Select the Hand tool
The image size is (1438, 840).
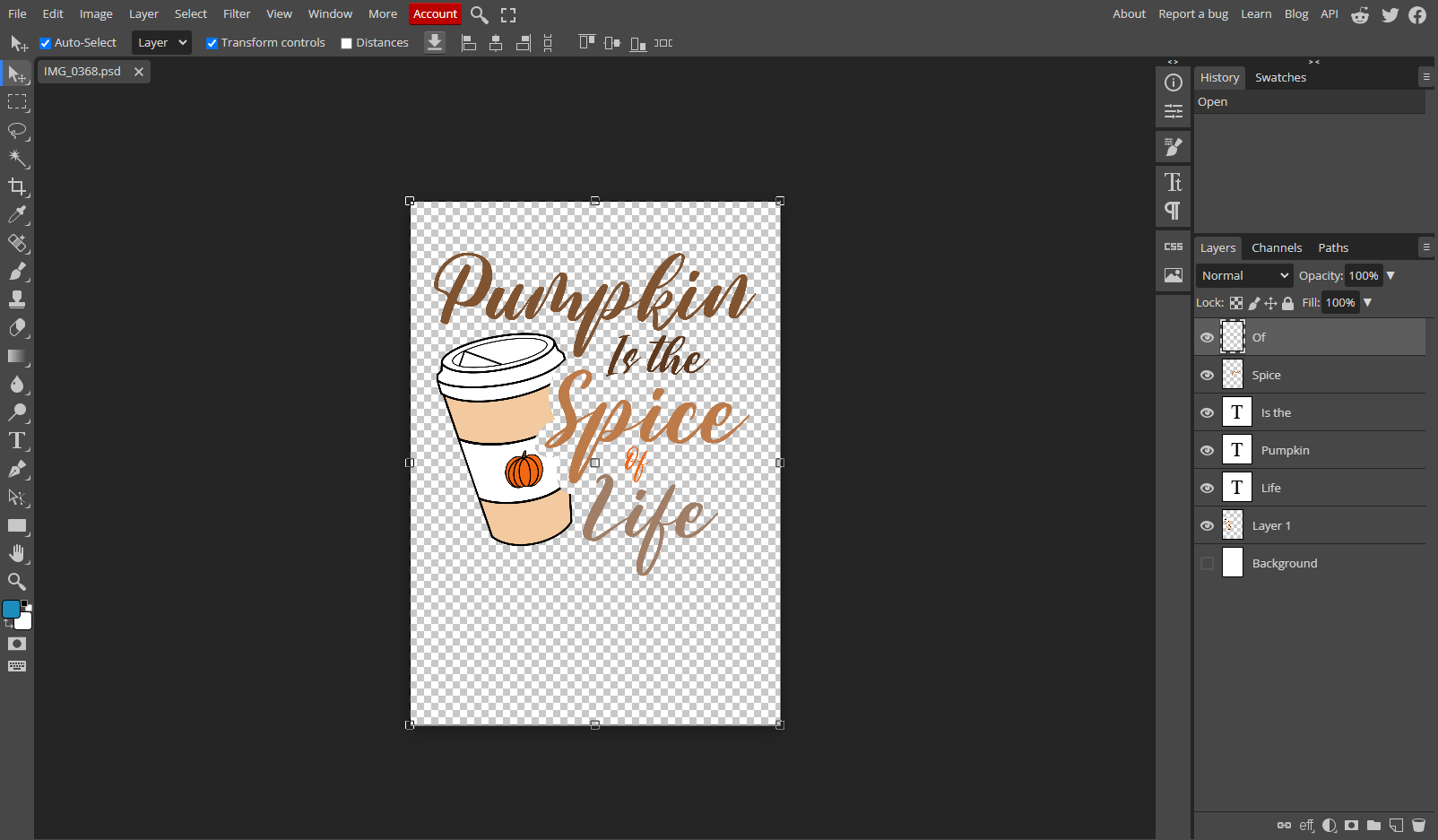pos(17,553)
